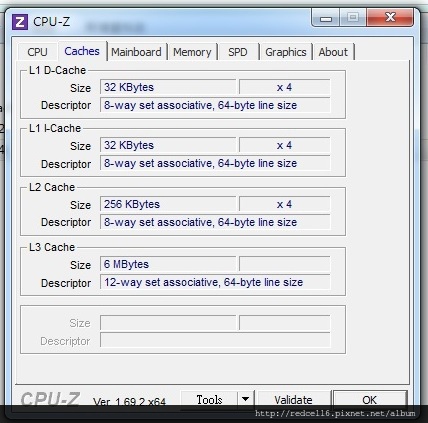Click the L1 D-Cache x 4 multiplier field
The height and width of the screenshot is (423, 428).
[285, 87]
